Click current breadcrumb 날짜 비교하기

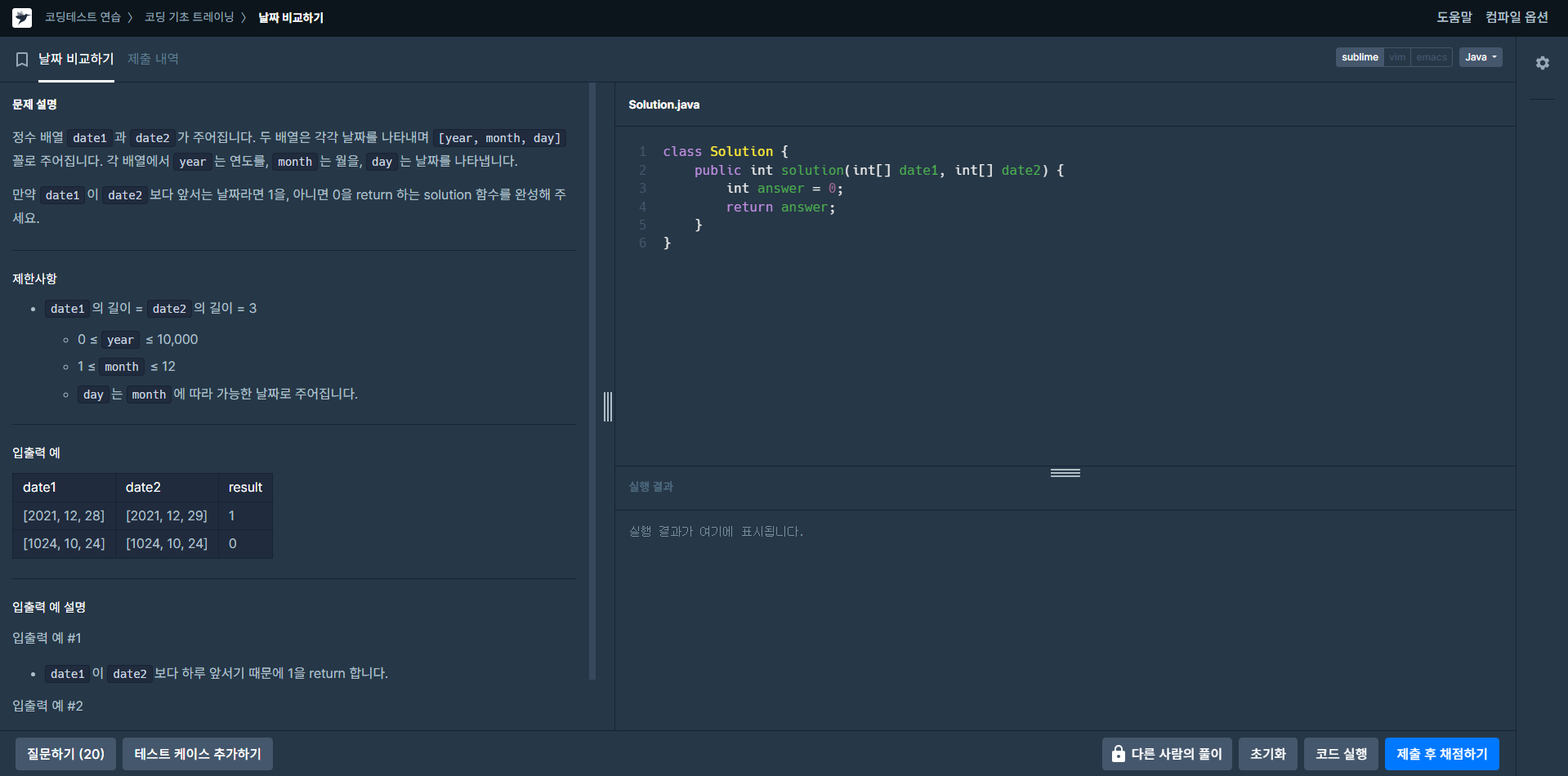pyautogui.click(x=291, y=17)
